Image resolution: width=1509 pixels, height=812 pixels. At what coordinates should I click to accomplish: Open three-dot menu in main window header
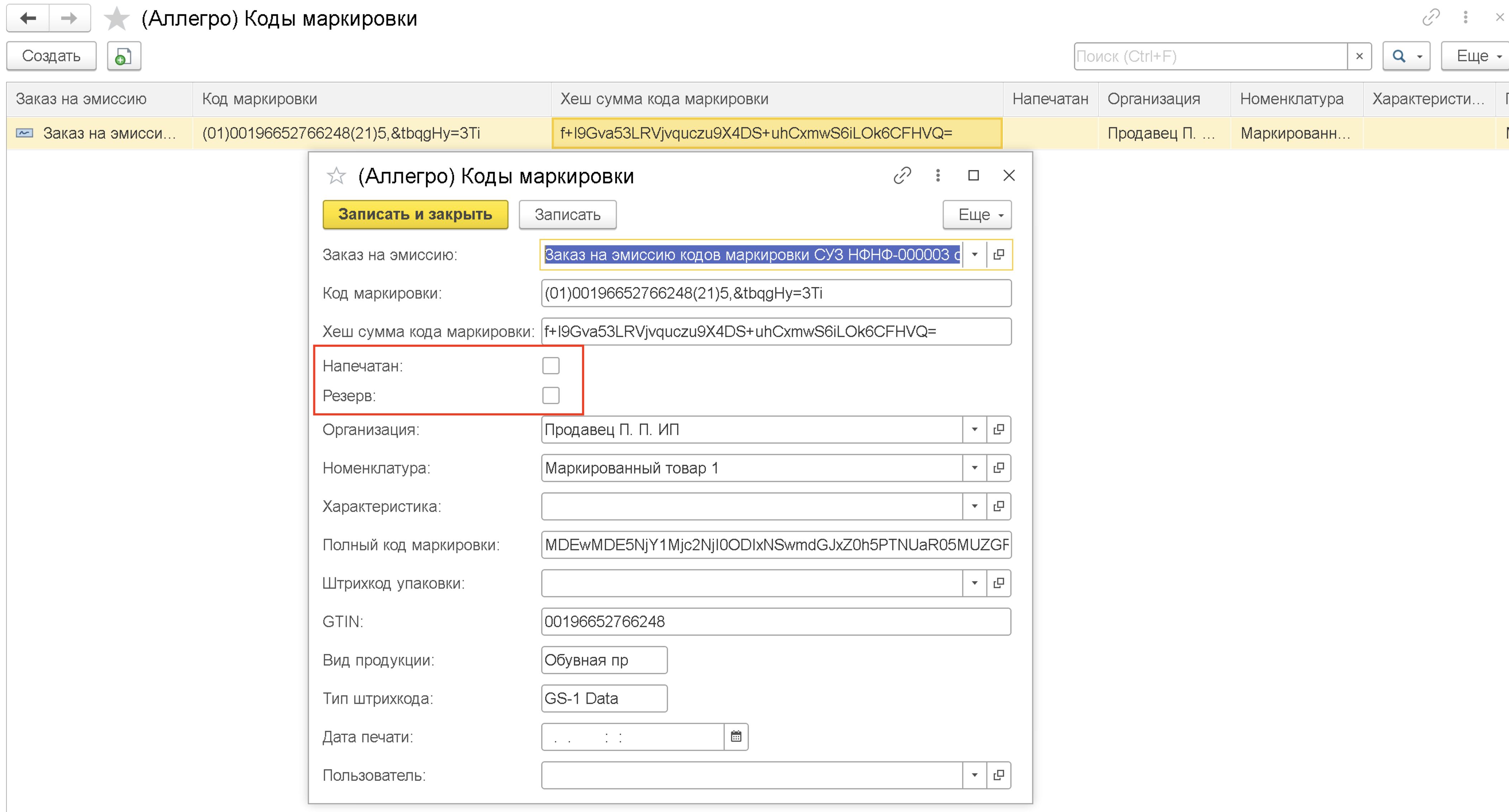click(1465, 18)
